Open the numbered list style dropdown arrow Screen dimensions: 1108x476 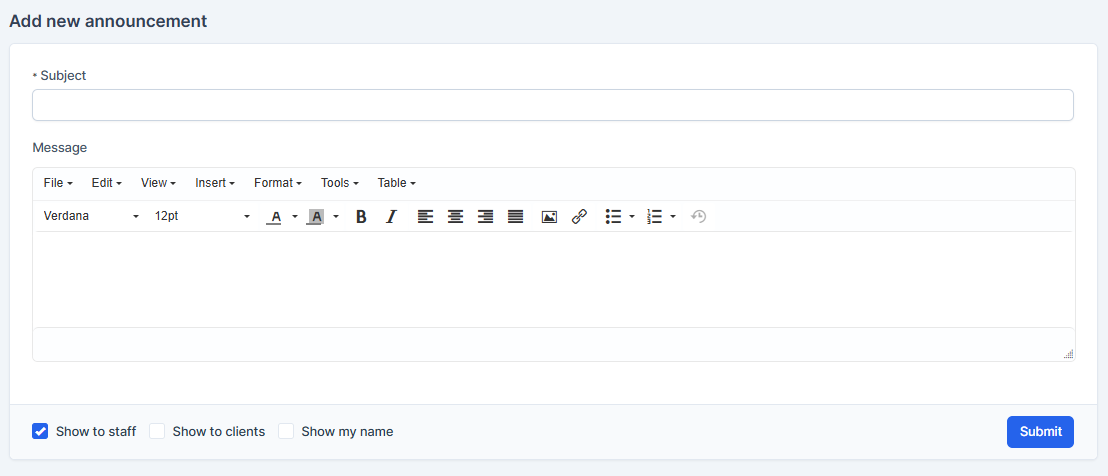tap(673, 216)
